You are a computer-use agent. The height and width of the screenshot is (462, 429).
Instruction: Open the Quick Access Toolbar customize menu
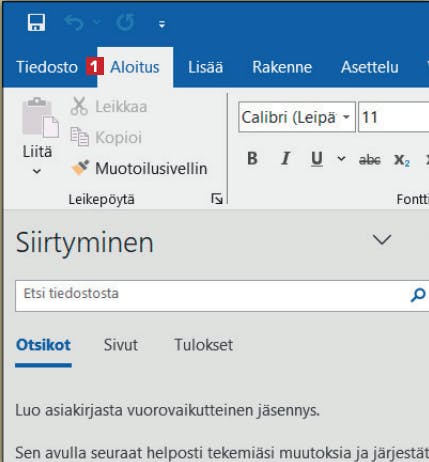(x=162, y=24)
